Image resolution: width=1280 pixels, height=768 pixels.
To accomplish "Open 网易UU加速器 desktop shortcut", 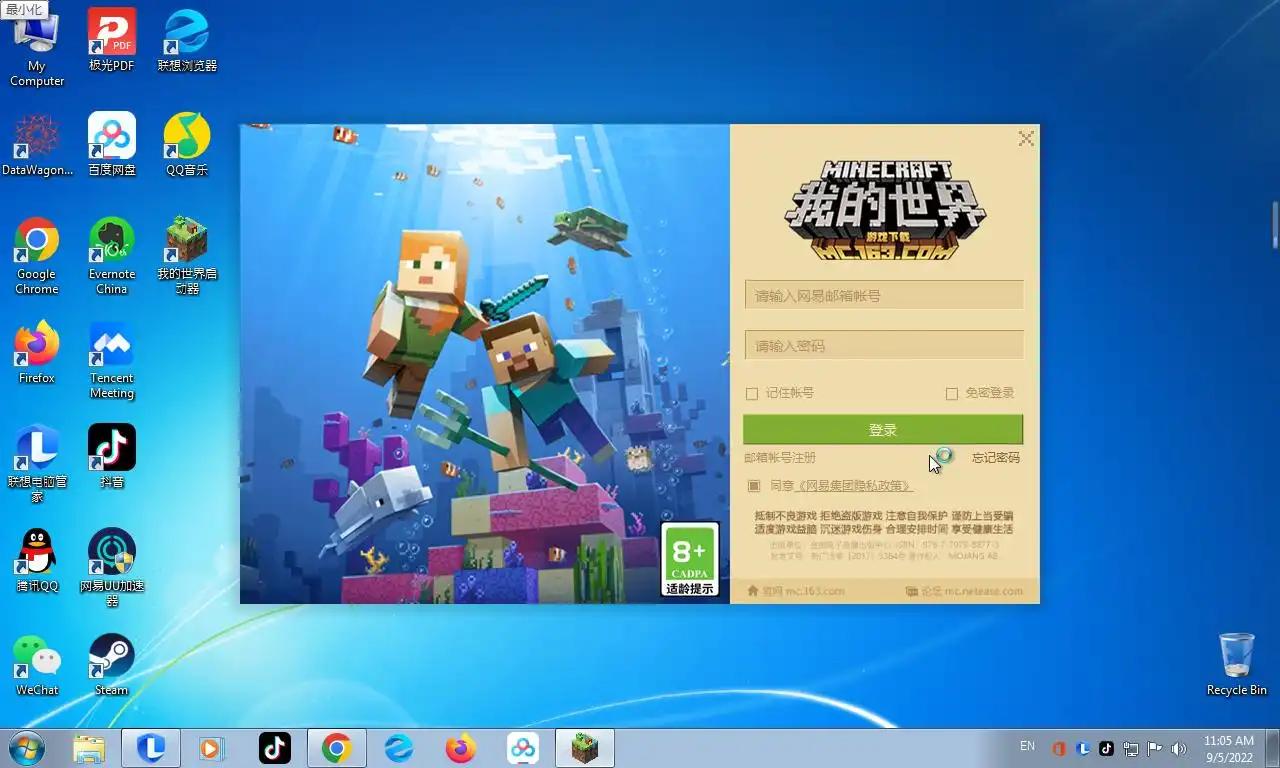I will pos(112,568).
